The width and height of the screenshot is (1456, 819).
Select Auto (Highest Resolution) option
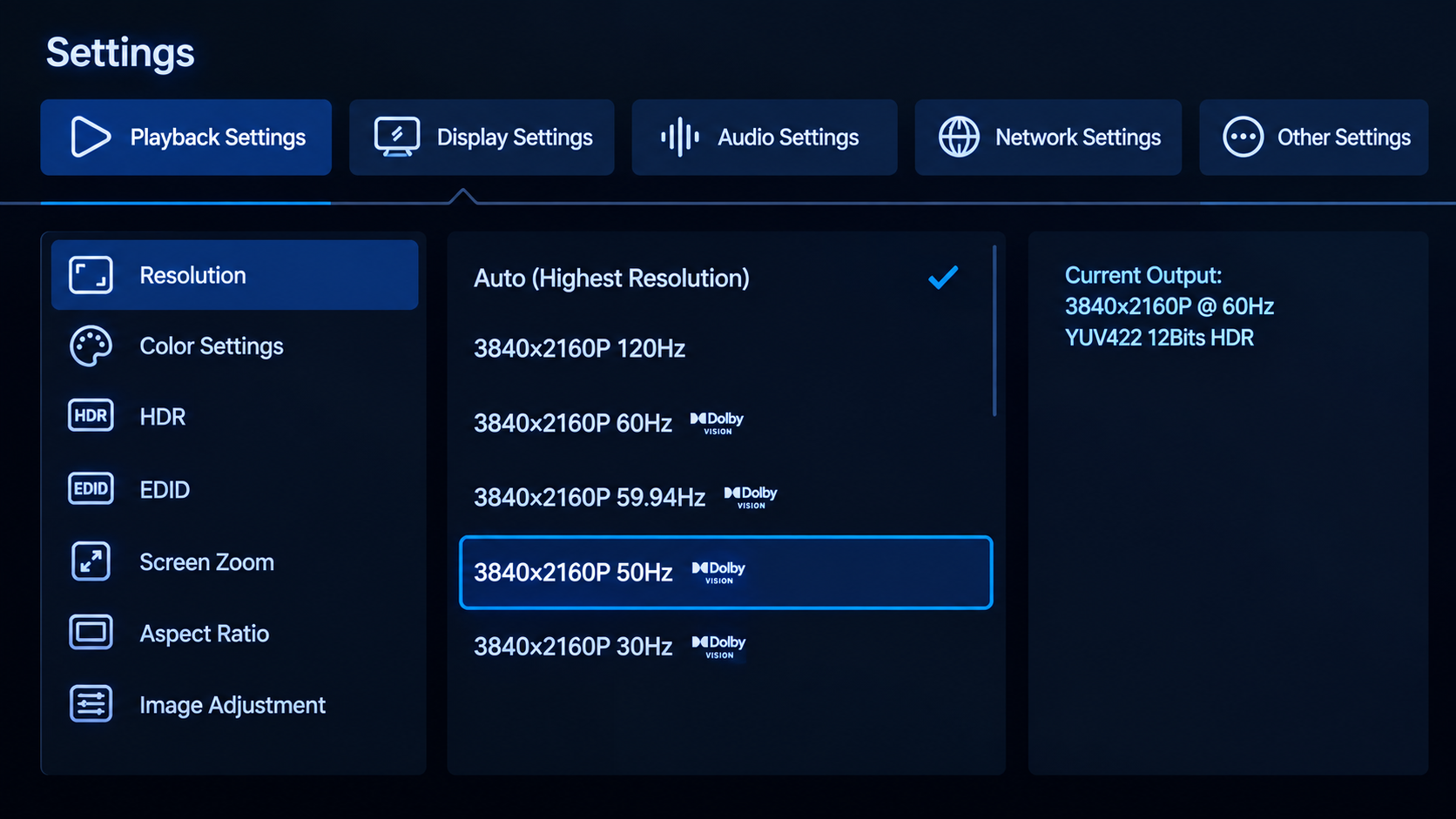click(x=725, y=278)
